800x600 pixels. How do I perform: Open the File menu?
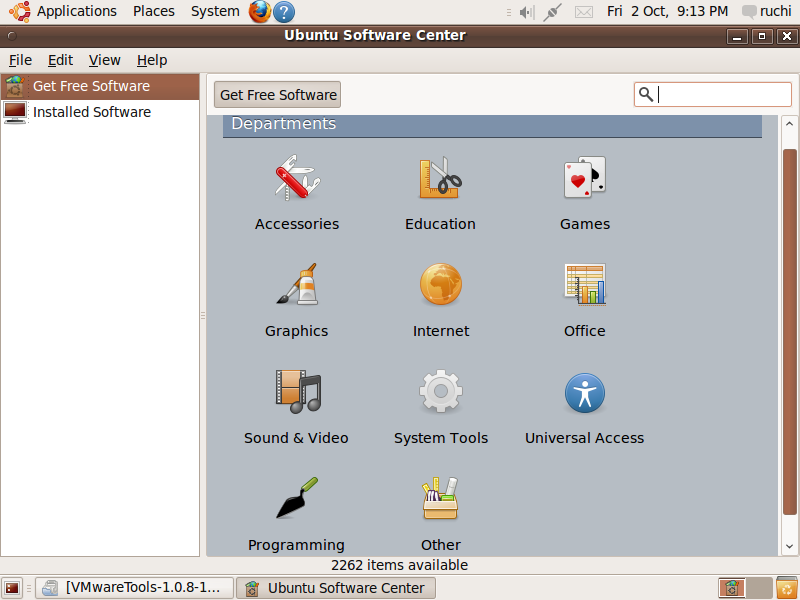click(20, 60)
